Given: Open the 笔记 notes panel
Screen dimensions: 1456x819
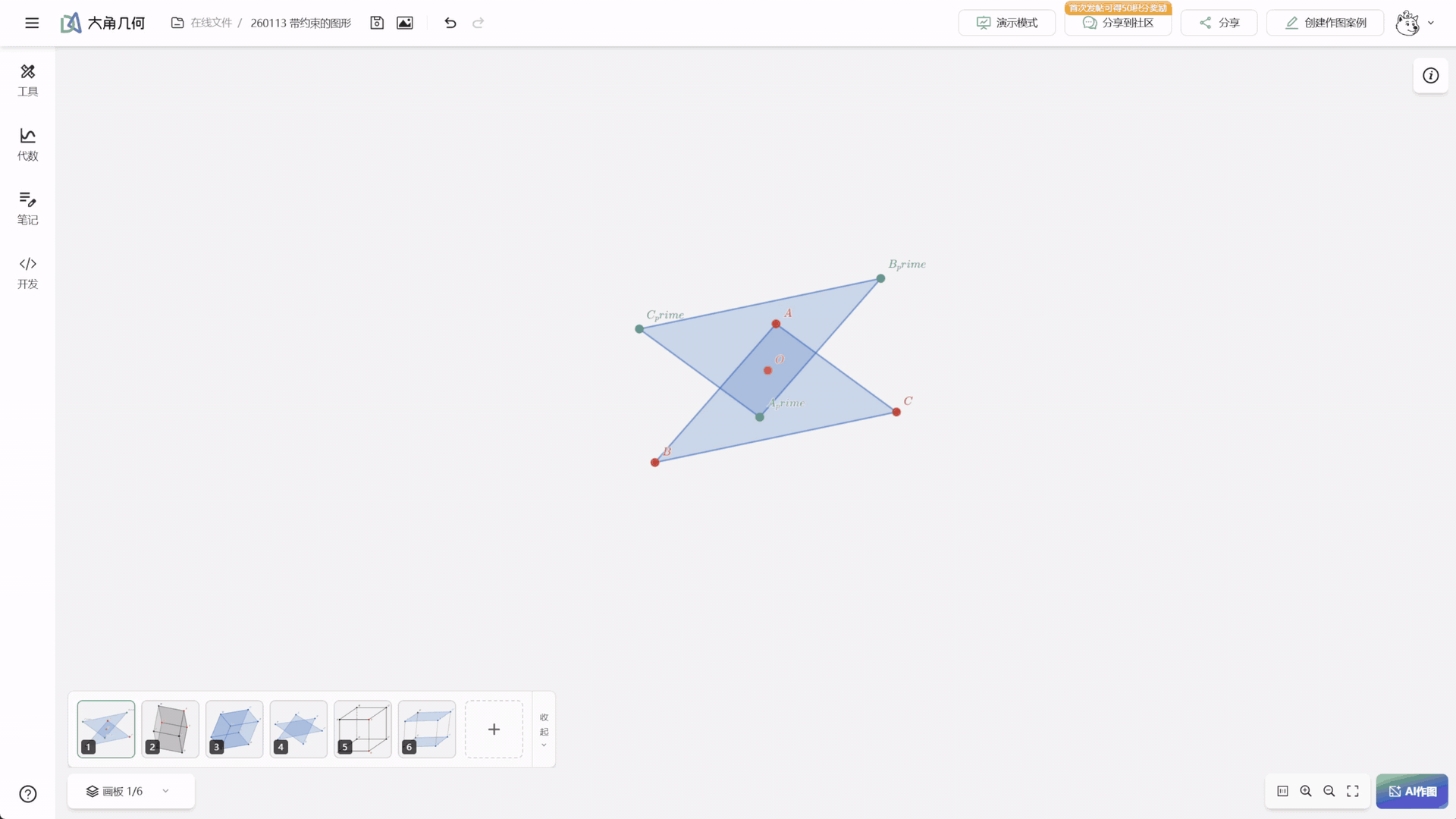Looking at the screenshot, I should pyautogui.click(x=28, y=209).
